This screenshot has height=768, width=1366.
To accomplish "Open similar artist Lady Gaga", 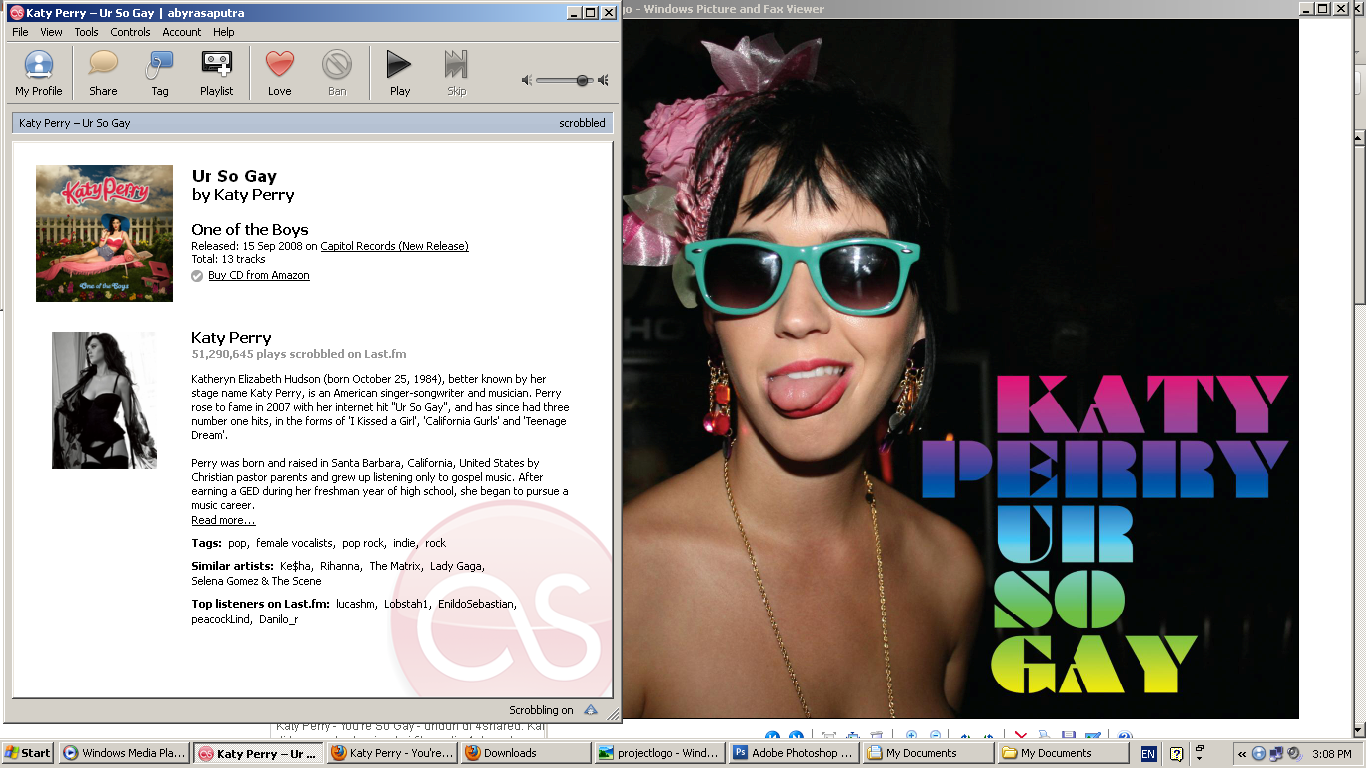I will (x=456, y=566).
